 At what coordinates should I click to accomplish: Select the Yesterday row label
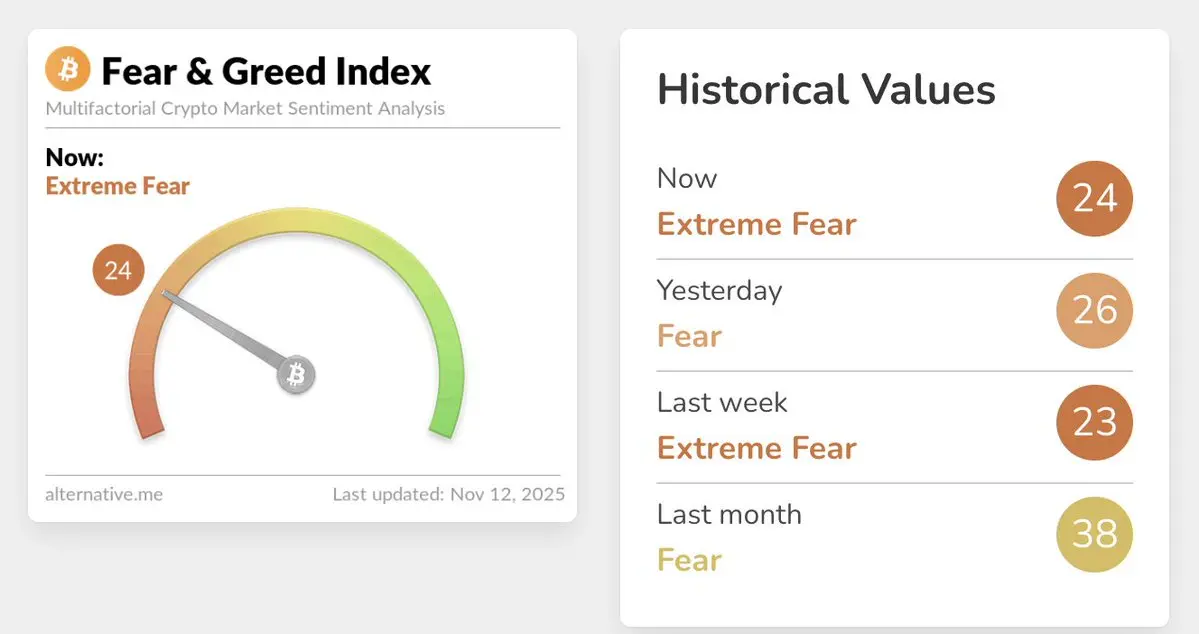720,291
